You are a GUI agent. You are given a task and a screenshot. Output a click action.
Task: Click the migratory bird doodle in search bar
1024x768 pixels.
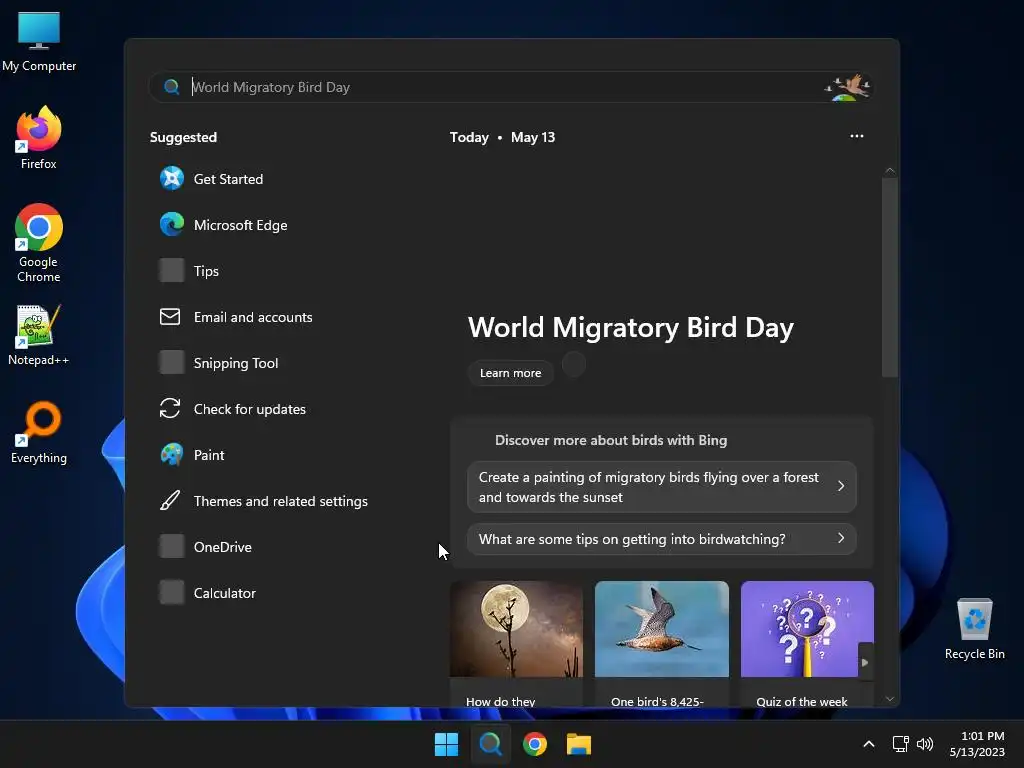point(847,88)
